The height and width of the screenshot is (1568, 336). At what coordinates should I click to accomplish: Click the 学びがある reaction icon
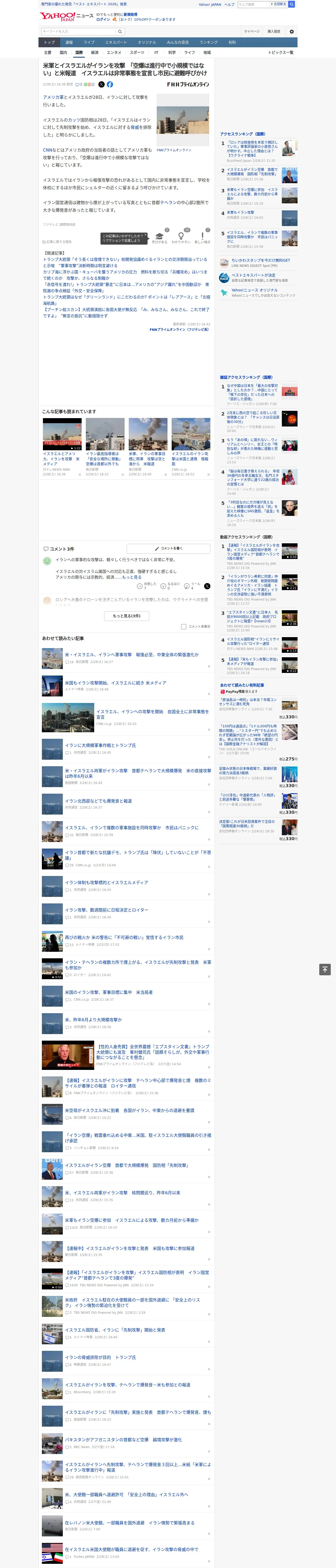[x=159, y=236]
